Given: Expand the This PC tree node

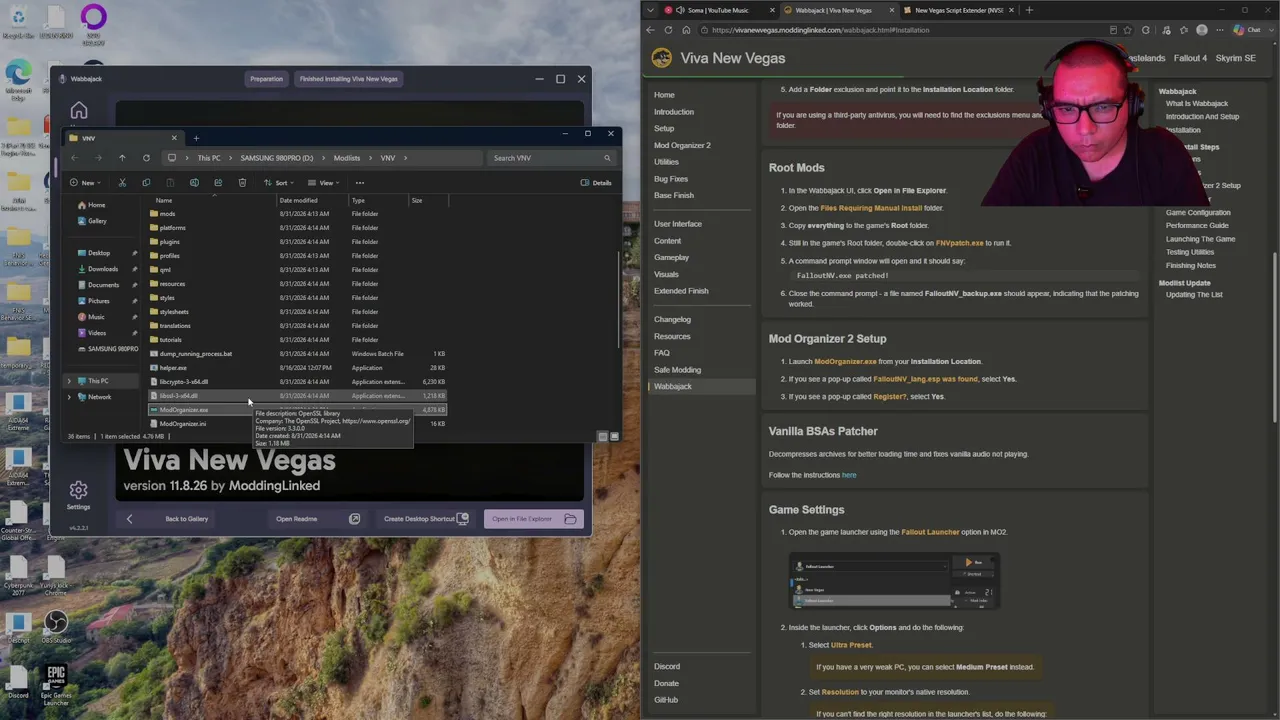Looking at the screenshot, I should (69, 381).
